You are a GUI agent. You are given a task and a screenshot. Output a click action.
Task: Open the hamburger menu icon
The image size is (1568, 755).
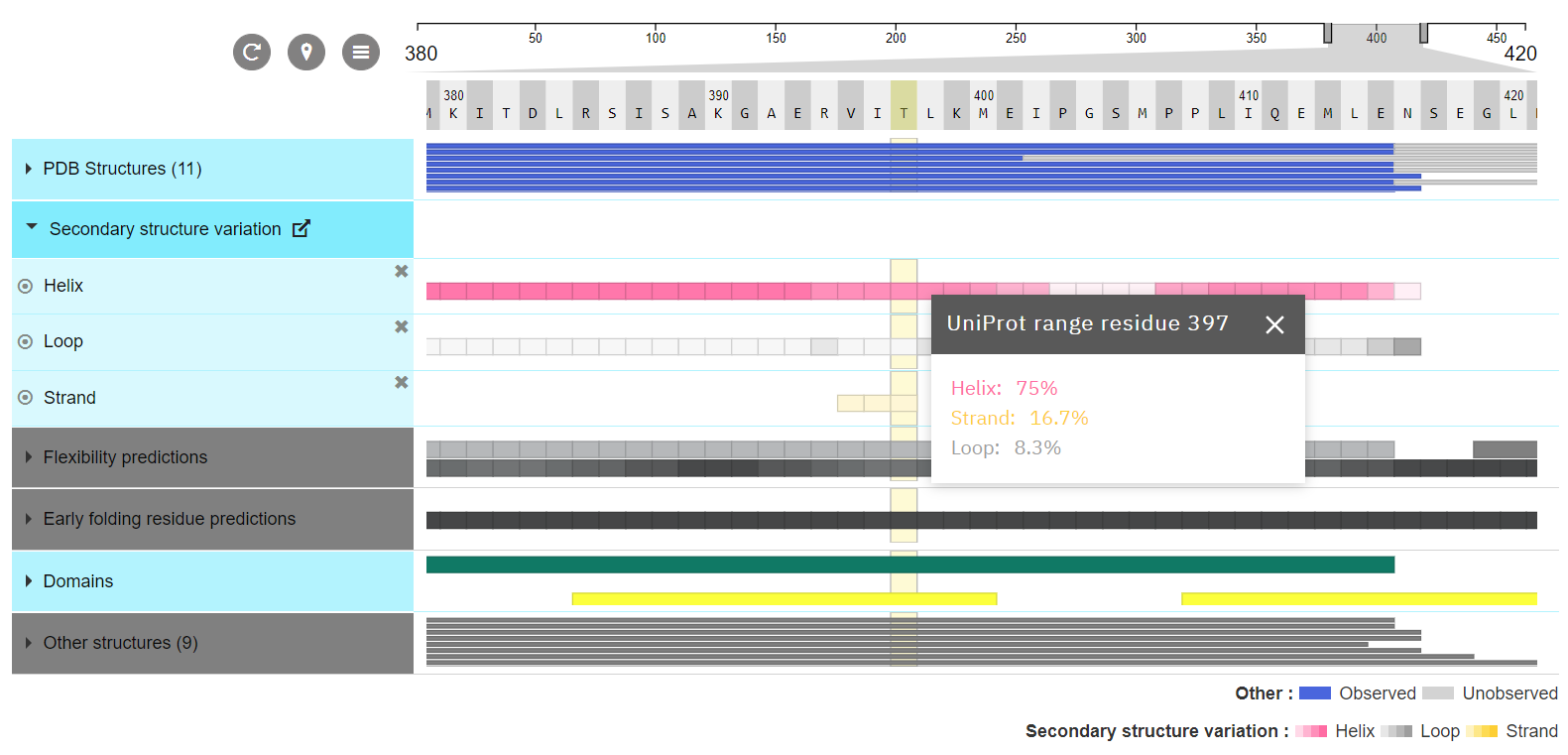[x=361, y=52]
